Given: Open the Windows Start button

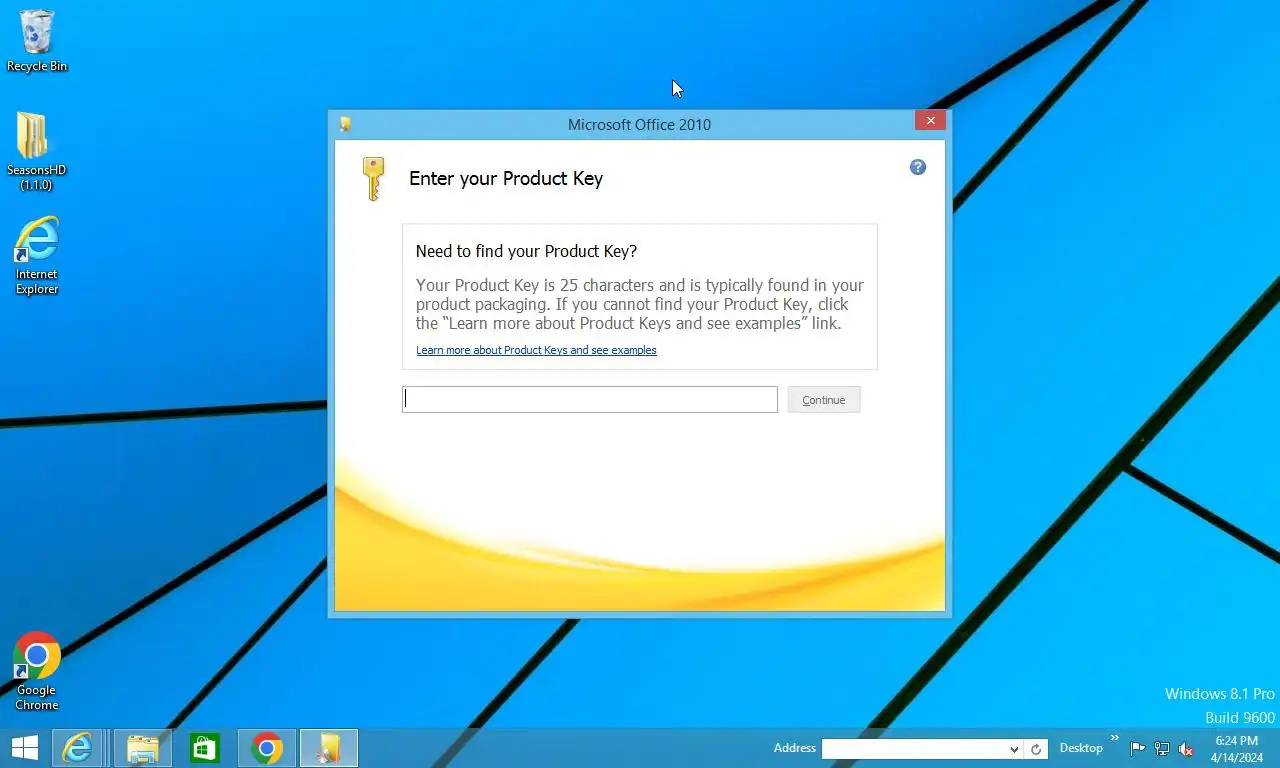Looking at the screenshot, I should click(x=24, y=748).
